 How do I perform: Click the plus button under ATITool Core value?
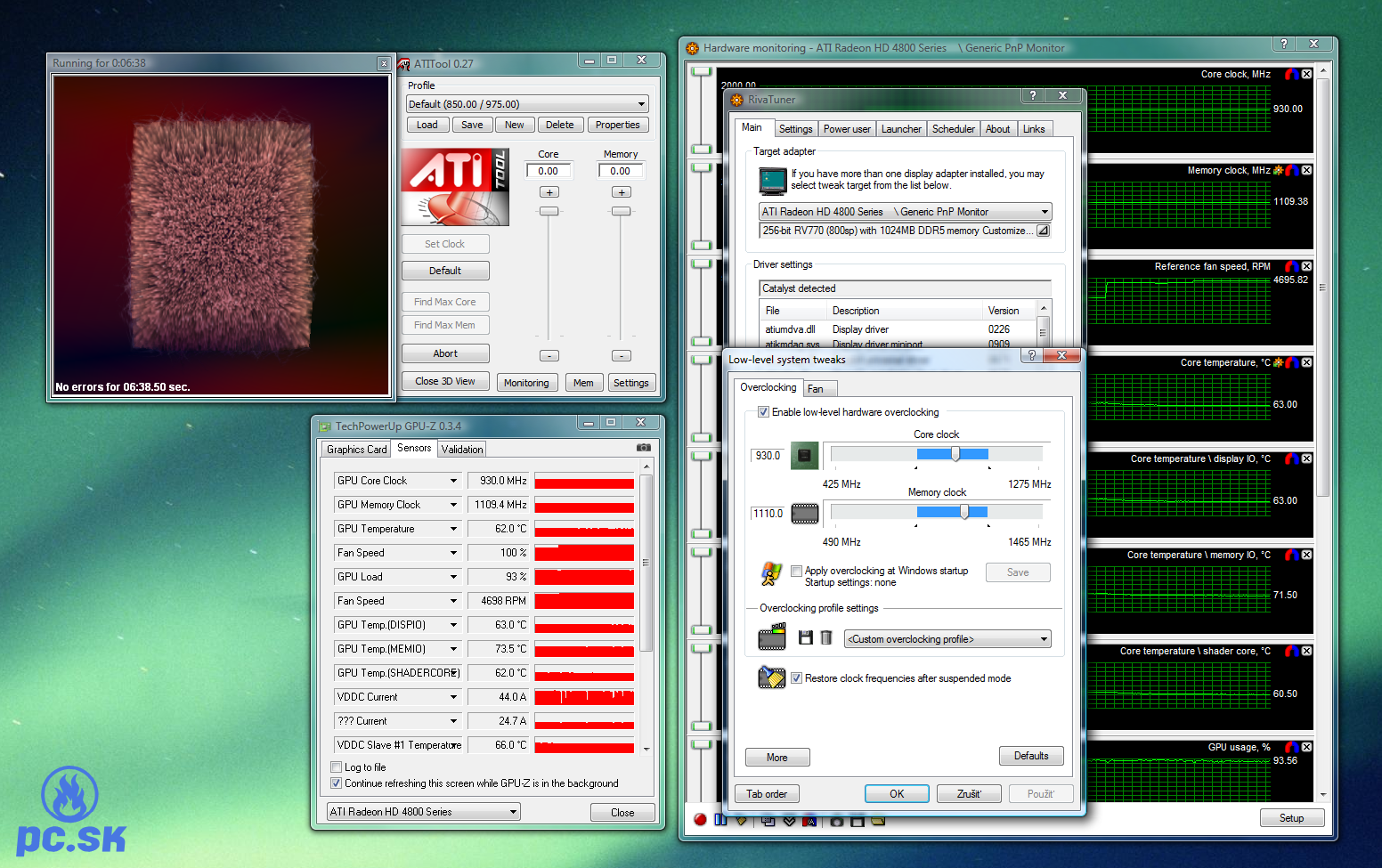click(x=549, y=192)
